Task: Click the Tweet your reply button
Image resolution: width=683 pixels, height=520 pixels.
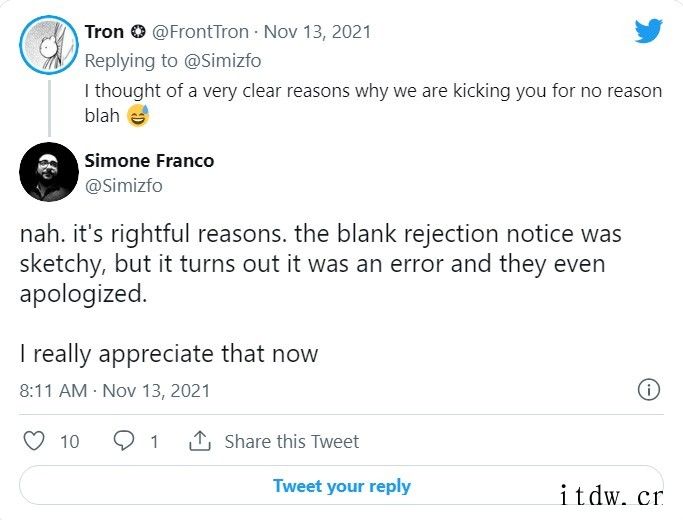Action: point(342,486)
